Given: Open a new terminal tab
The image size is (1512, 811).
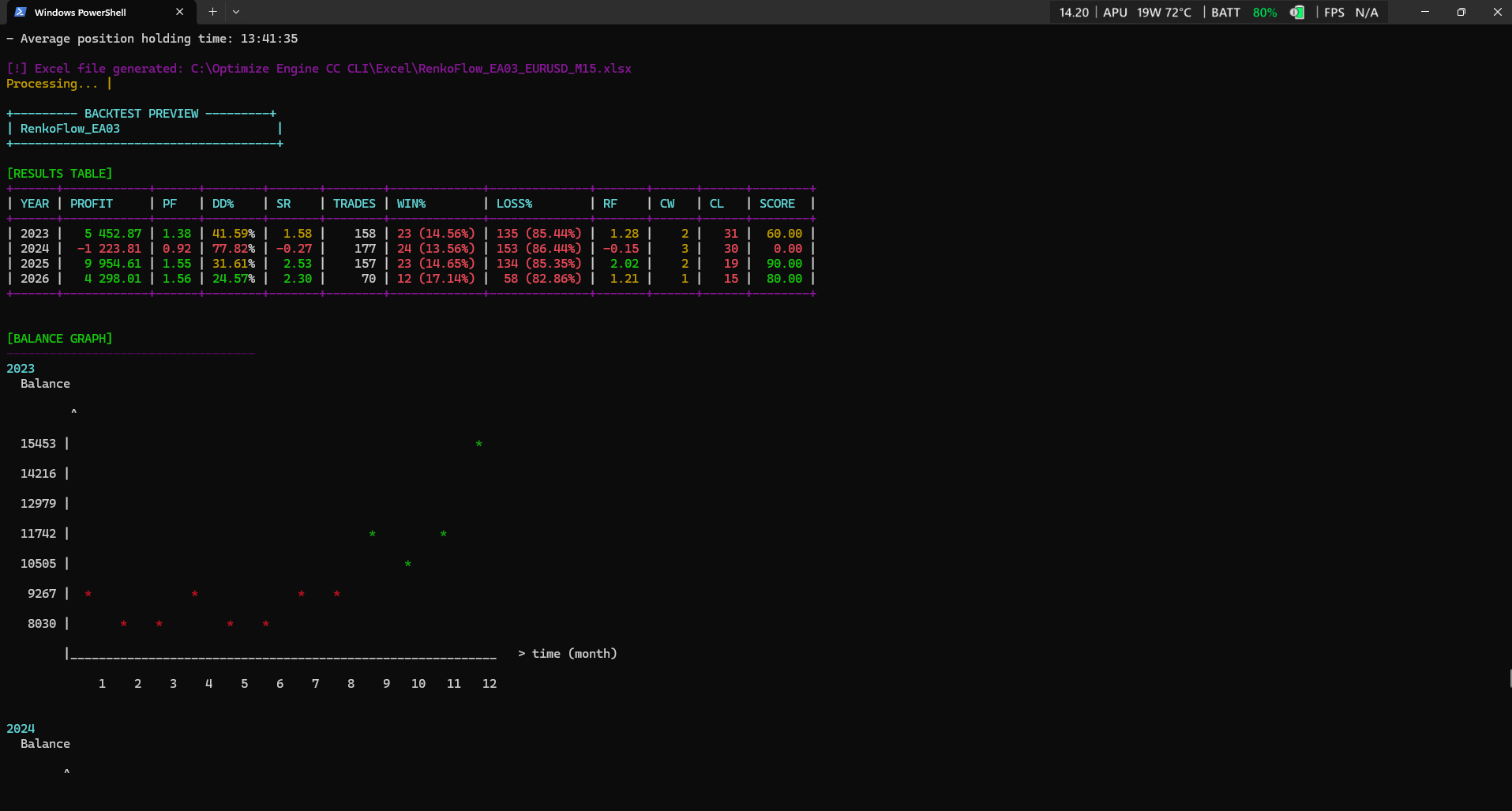Looking at the screenshot, I should tap(212, 12).
